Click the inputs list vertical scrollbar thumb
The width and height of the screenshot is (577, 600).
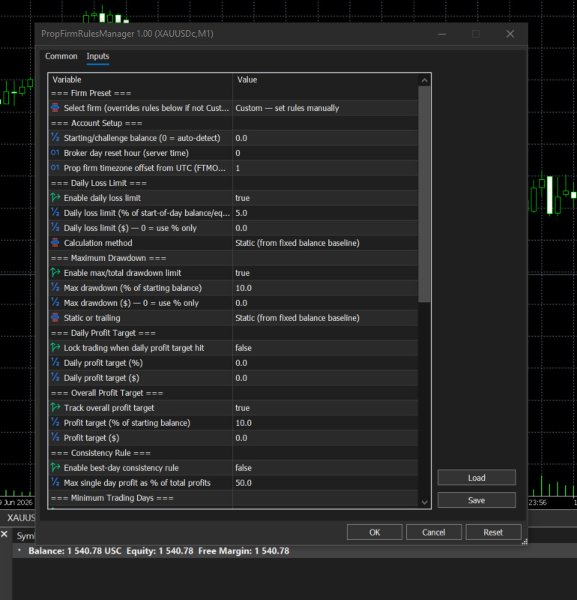(x=424, y=194)
